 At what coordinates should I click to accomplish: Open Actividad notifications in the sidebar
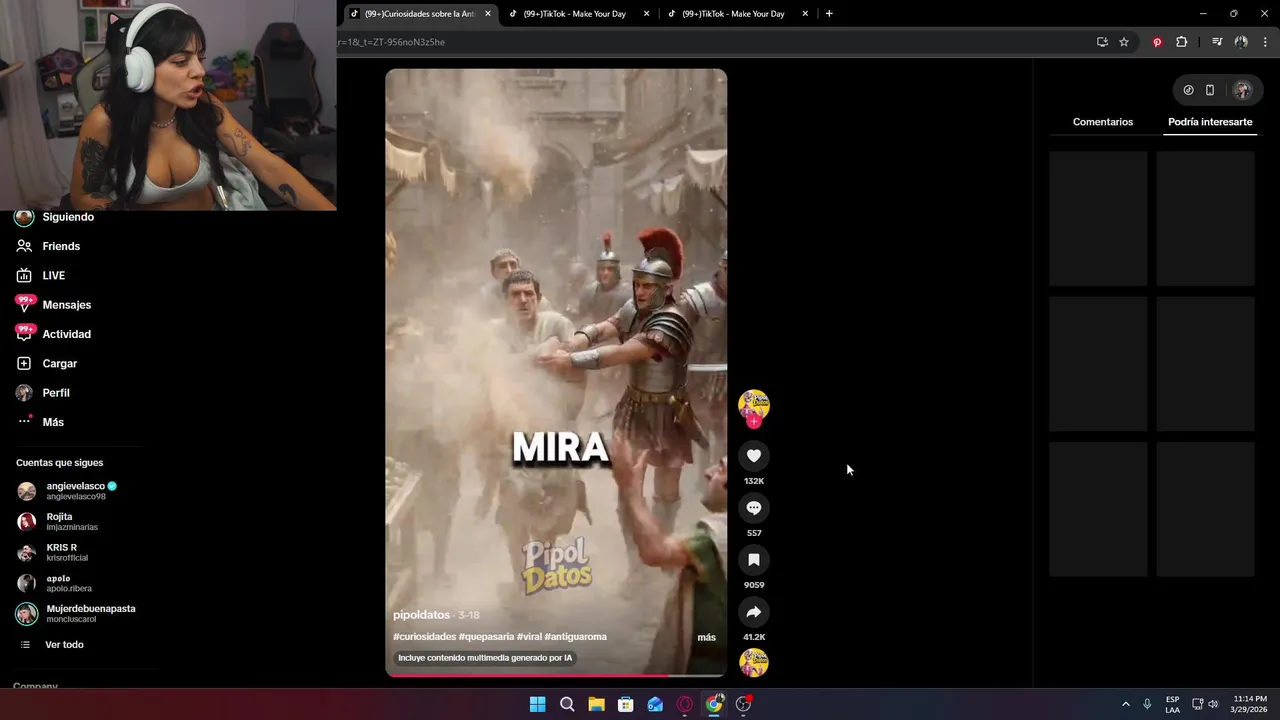coord(66,334)
